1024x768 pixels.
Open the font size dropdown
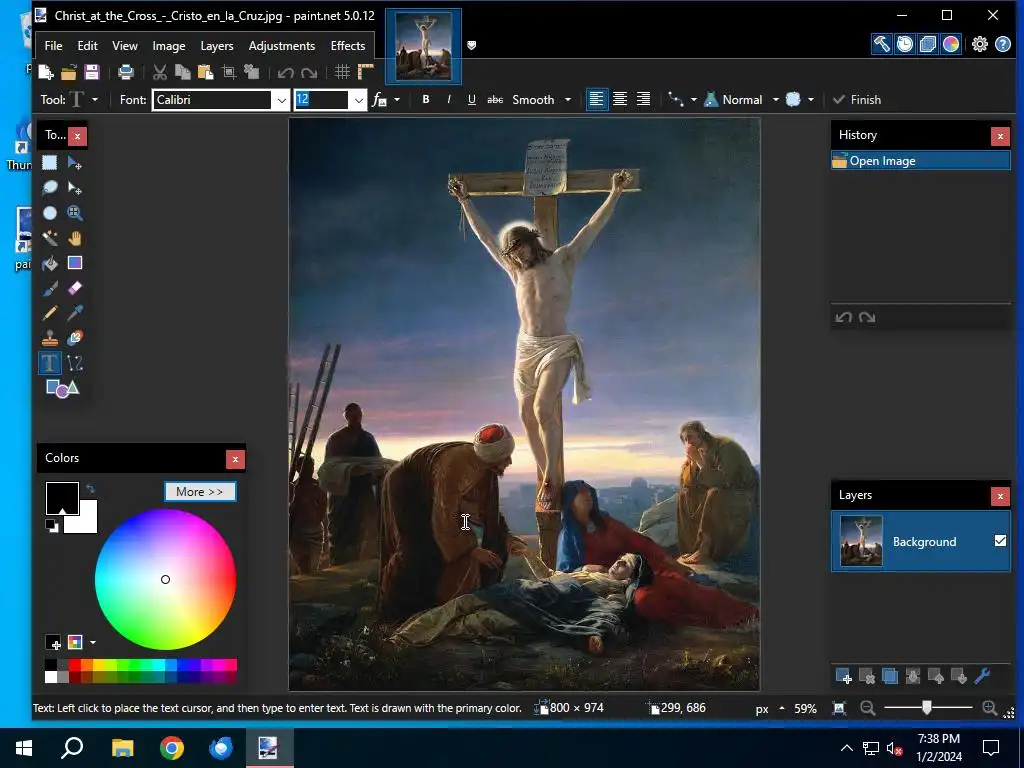point(359,100)
